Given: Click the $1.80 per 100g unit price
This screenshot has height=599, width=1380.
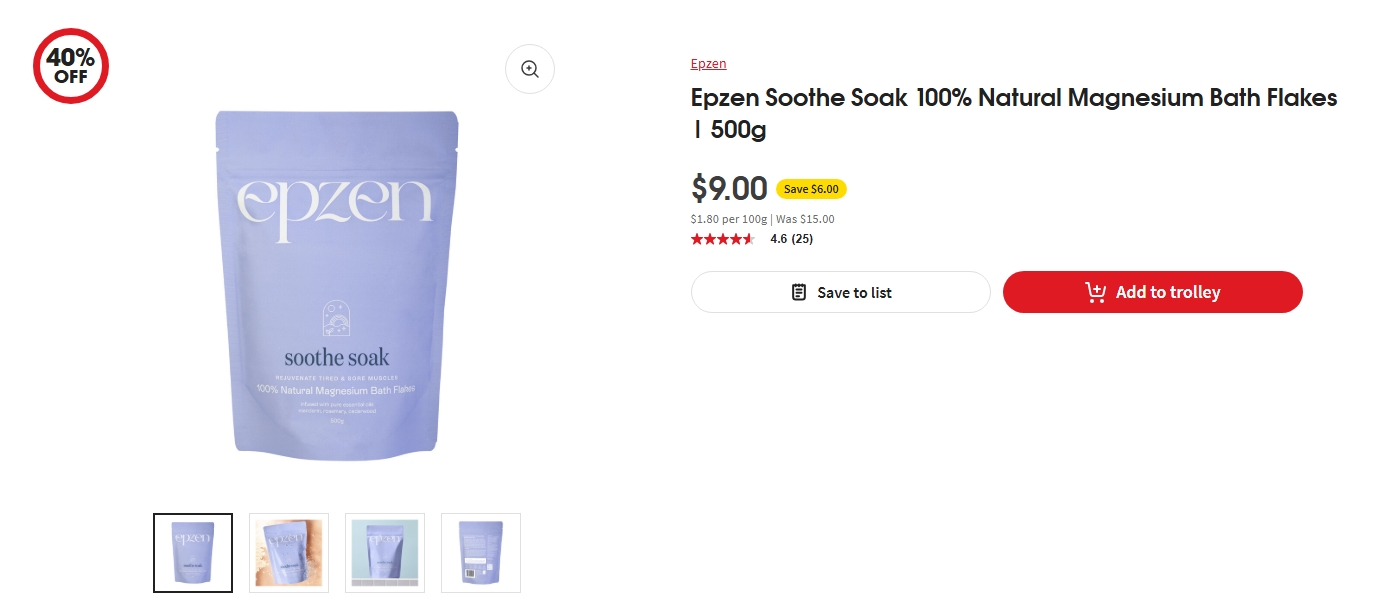Looking at the screenshot, I should click(x=729, y=219).
